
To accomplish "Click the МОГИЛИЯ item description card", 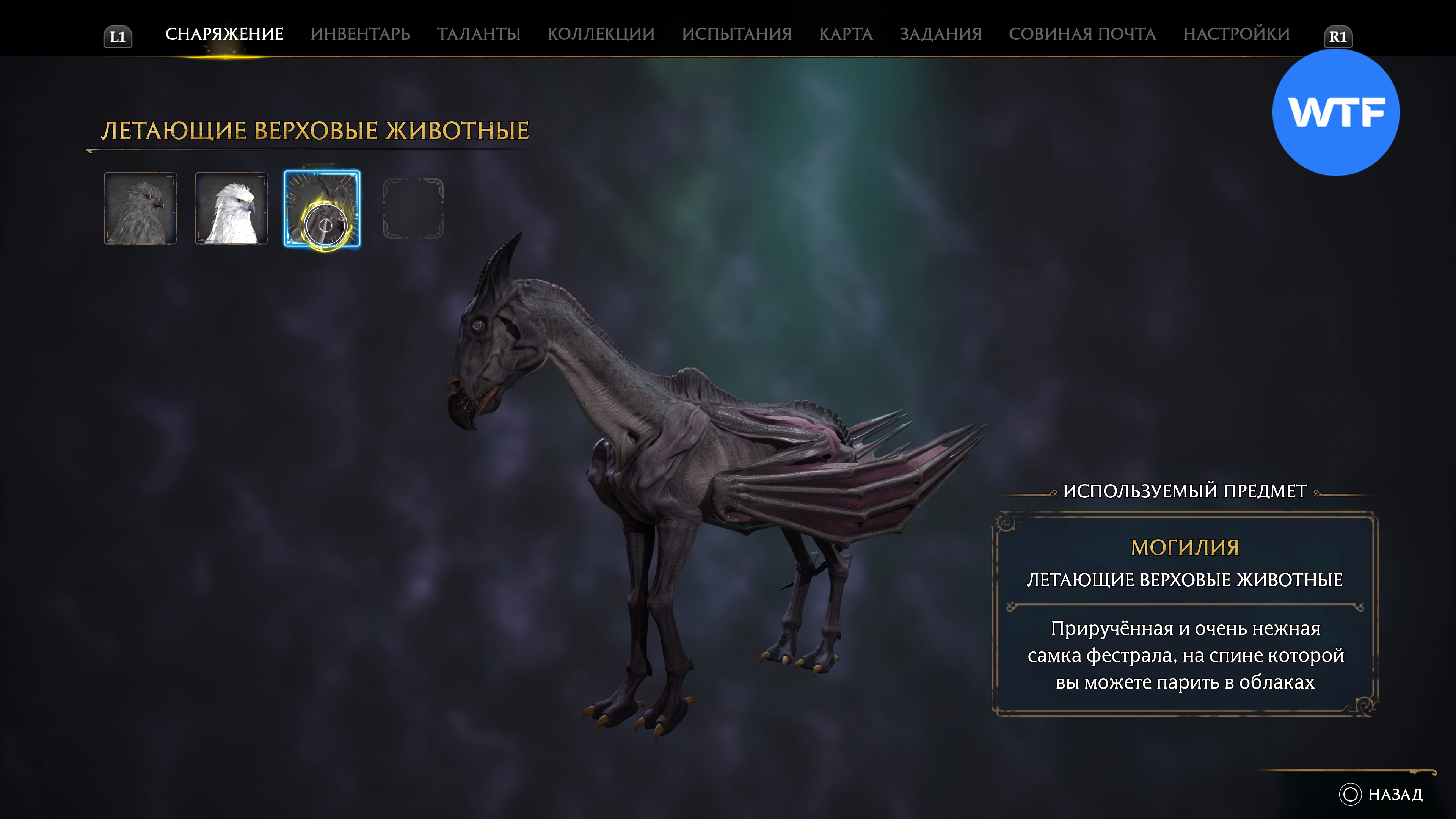I will tap(1185, 614).
